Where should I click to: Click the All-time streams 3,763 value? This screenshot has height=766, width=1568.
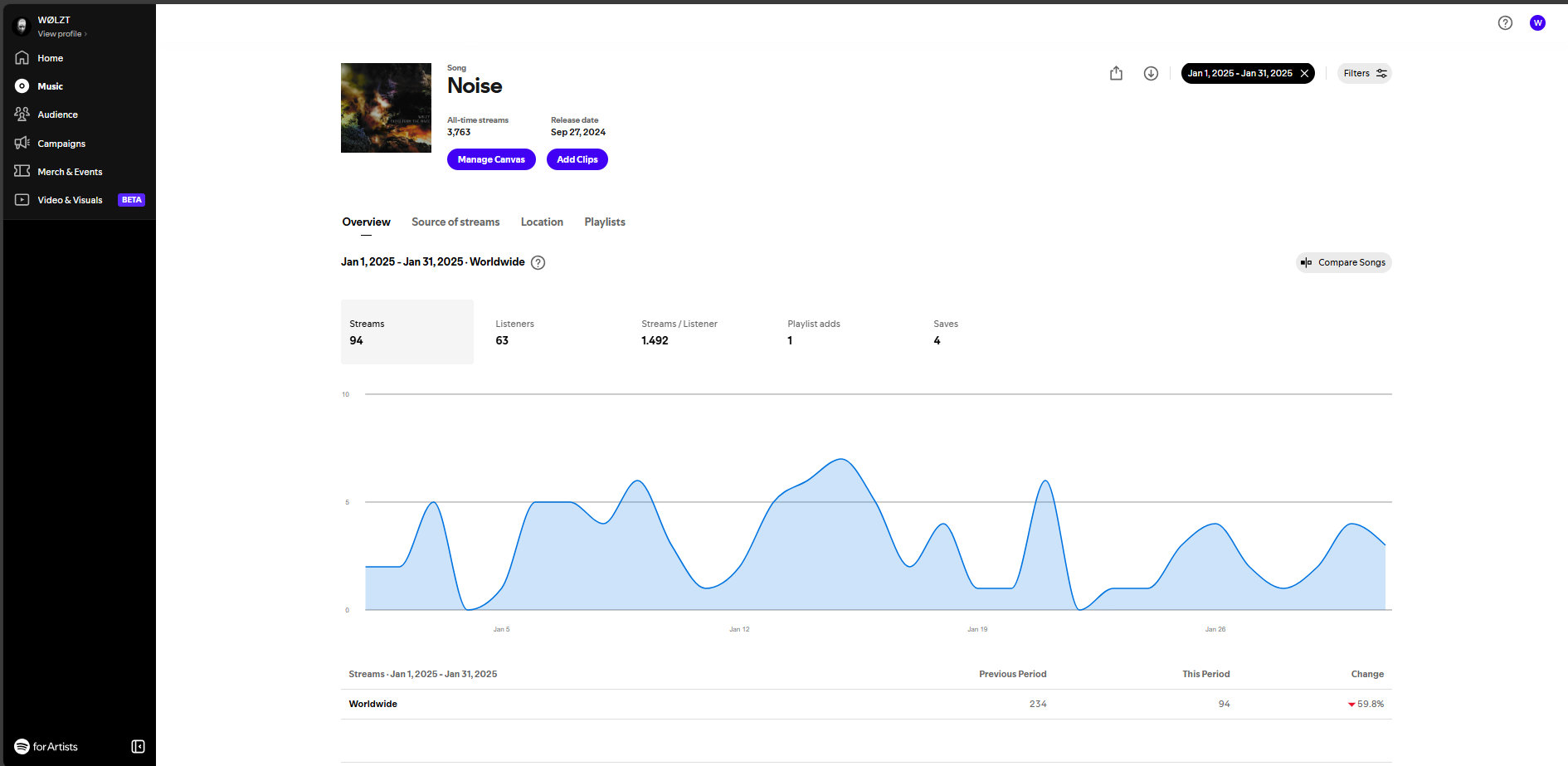[x=459, y=132]
